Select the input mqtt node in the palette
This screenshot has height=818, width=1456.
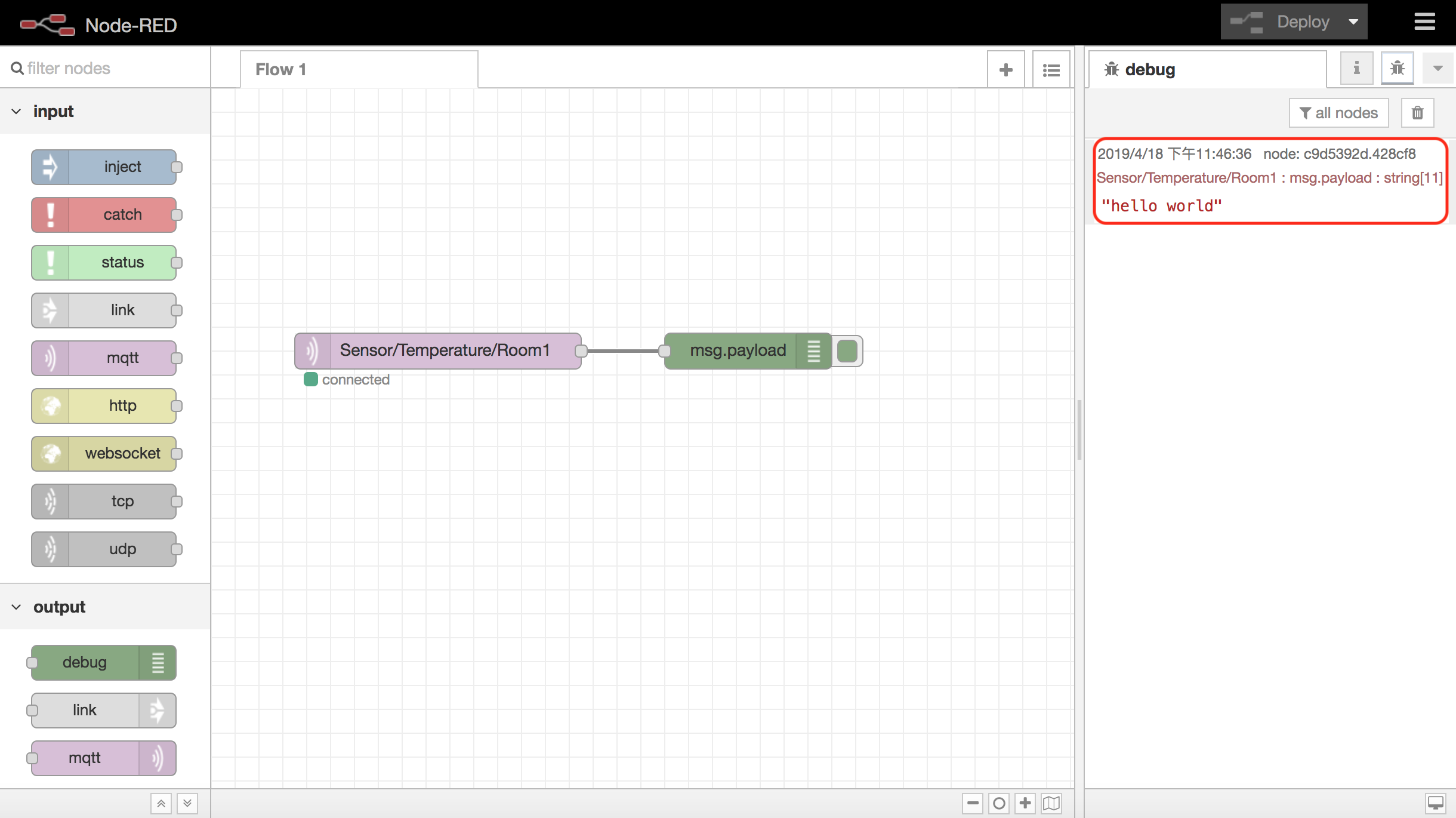(x=104, y=358)
